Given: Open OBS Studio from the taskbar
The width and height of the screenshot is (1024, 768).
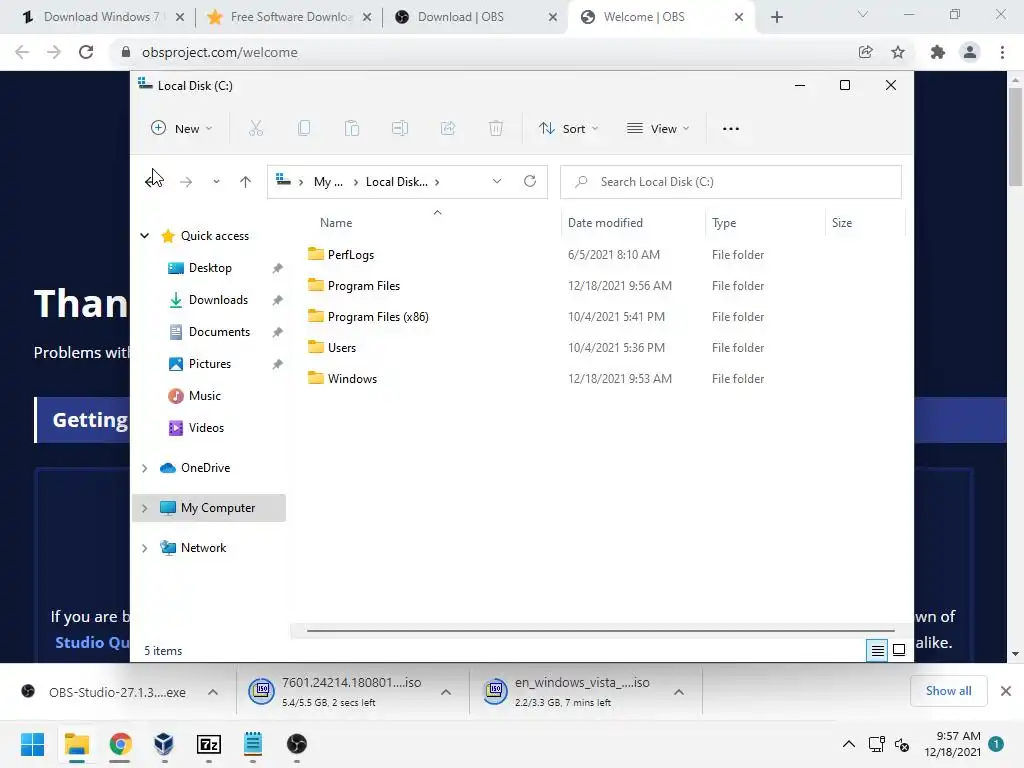Looking at the screenshot, I should coord(296,744).
